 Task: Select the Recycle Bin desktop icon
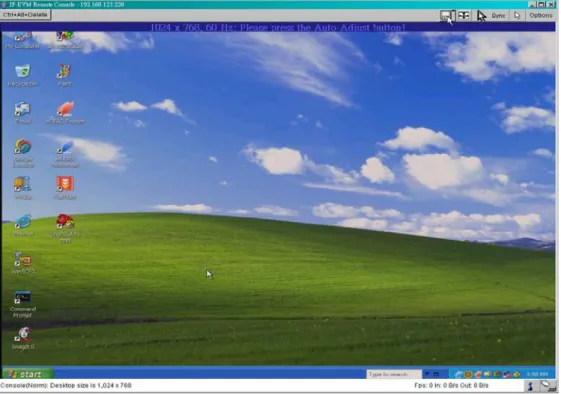(x=23, y=75)
